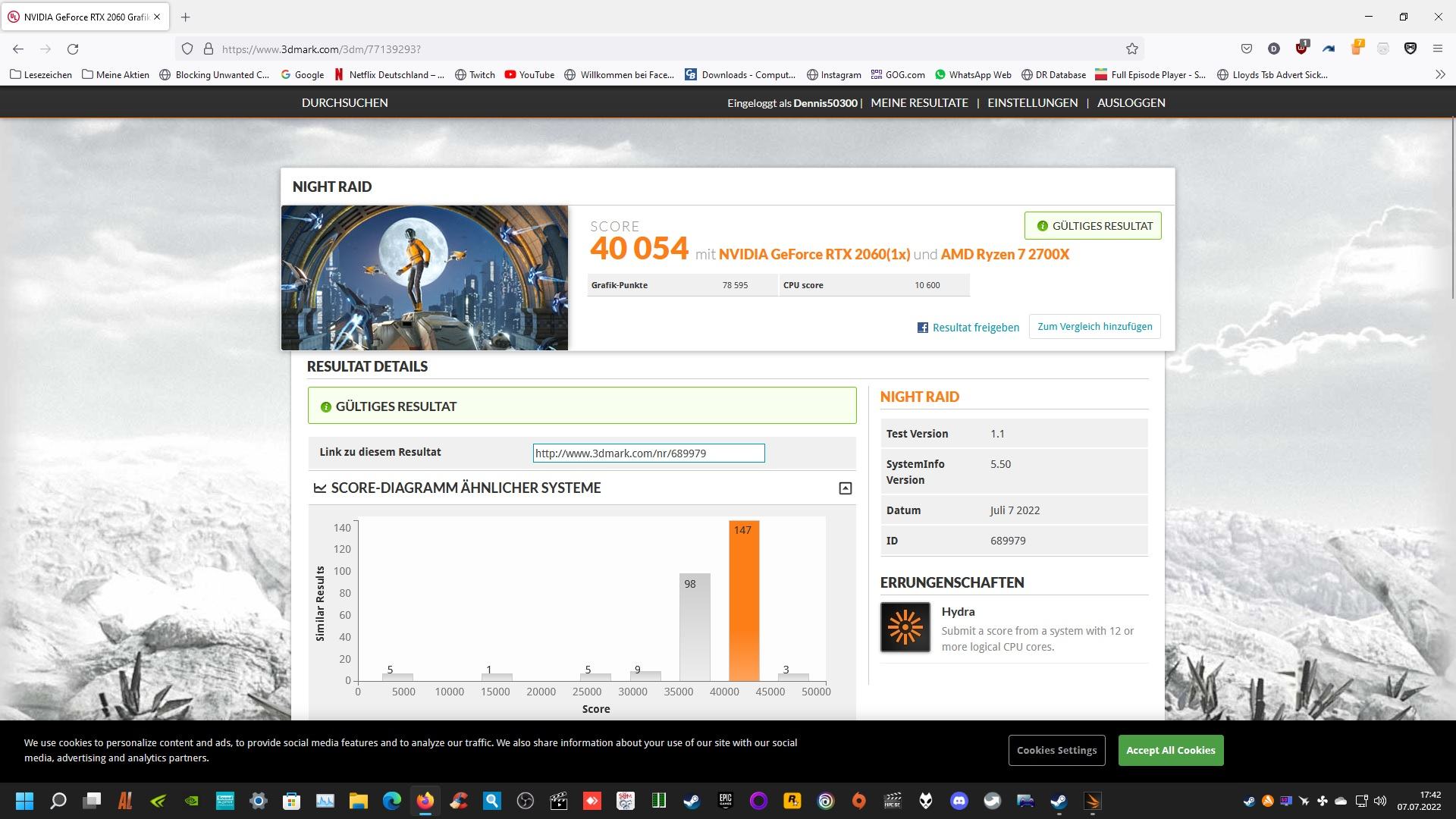Open Cookies Settings
The width and height of the screenshot is (1456, 819).
1056,750
